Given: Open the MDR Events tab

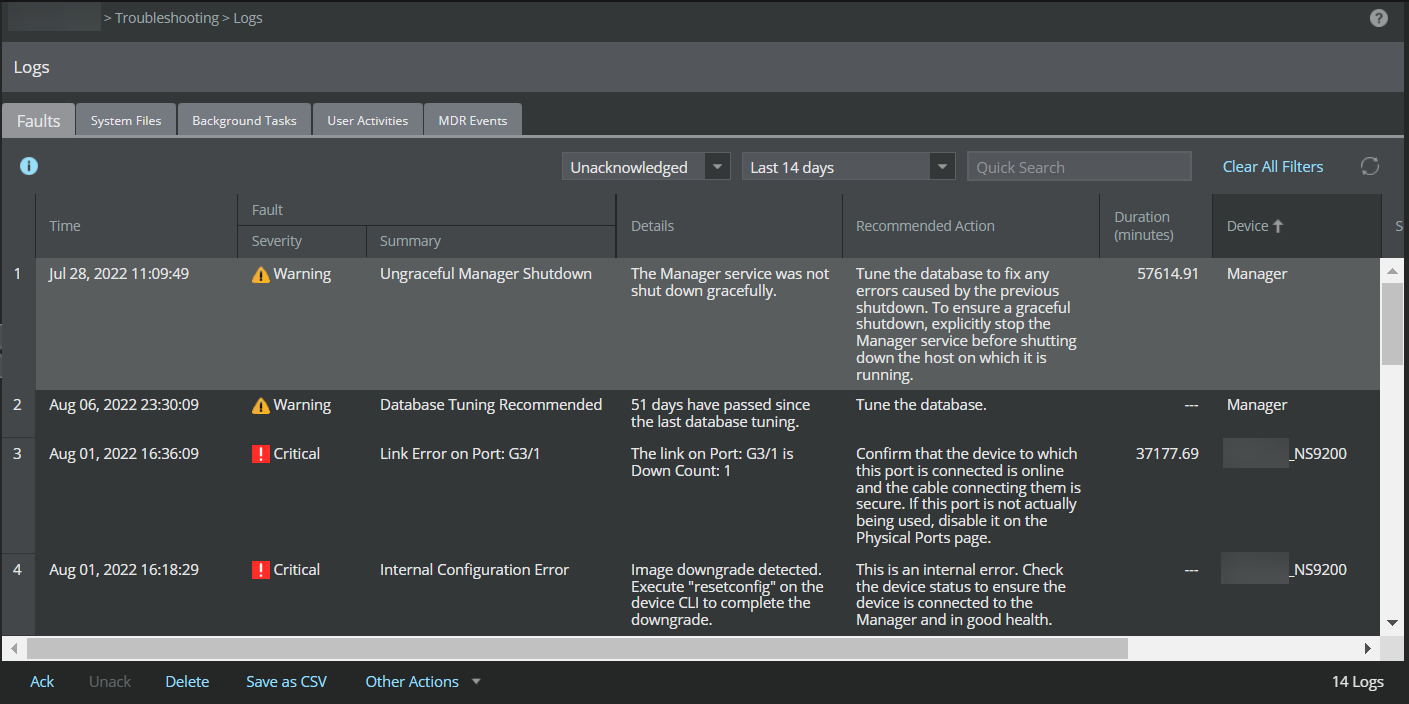Looking at the screenshot, I should [x=473, y=120].
